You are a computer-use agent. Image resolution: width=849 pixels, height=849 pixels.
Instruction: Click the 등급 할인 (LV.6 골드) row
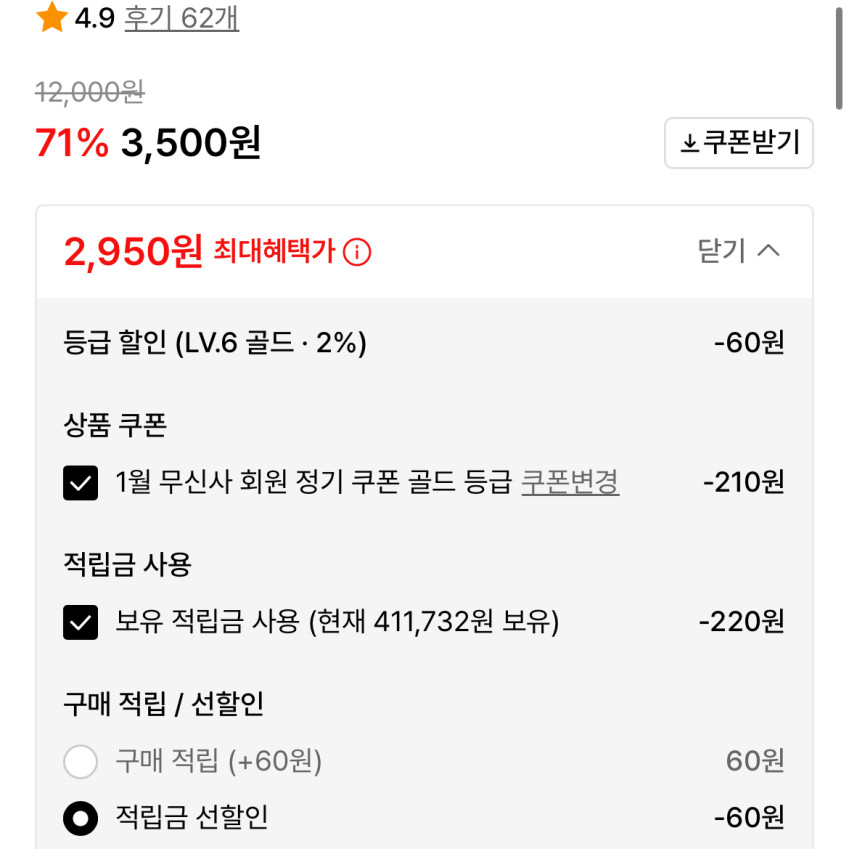pos(215,343)
